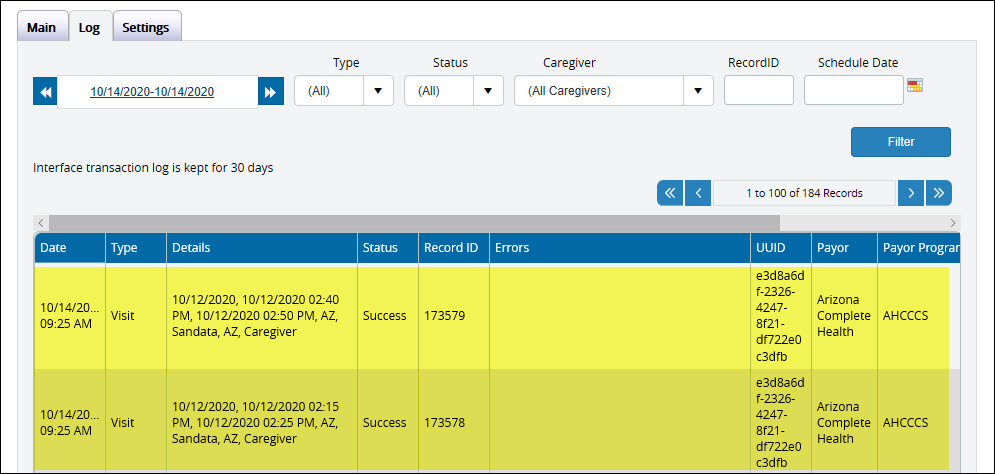Image resolution: width=995 pixels, height=474 pixels.
Task: Focus the RecordID input field
Action: click(758, 90)
